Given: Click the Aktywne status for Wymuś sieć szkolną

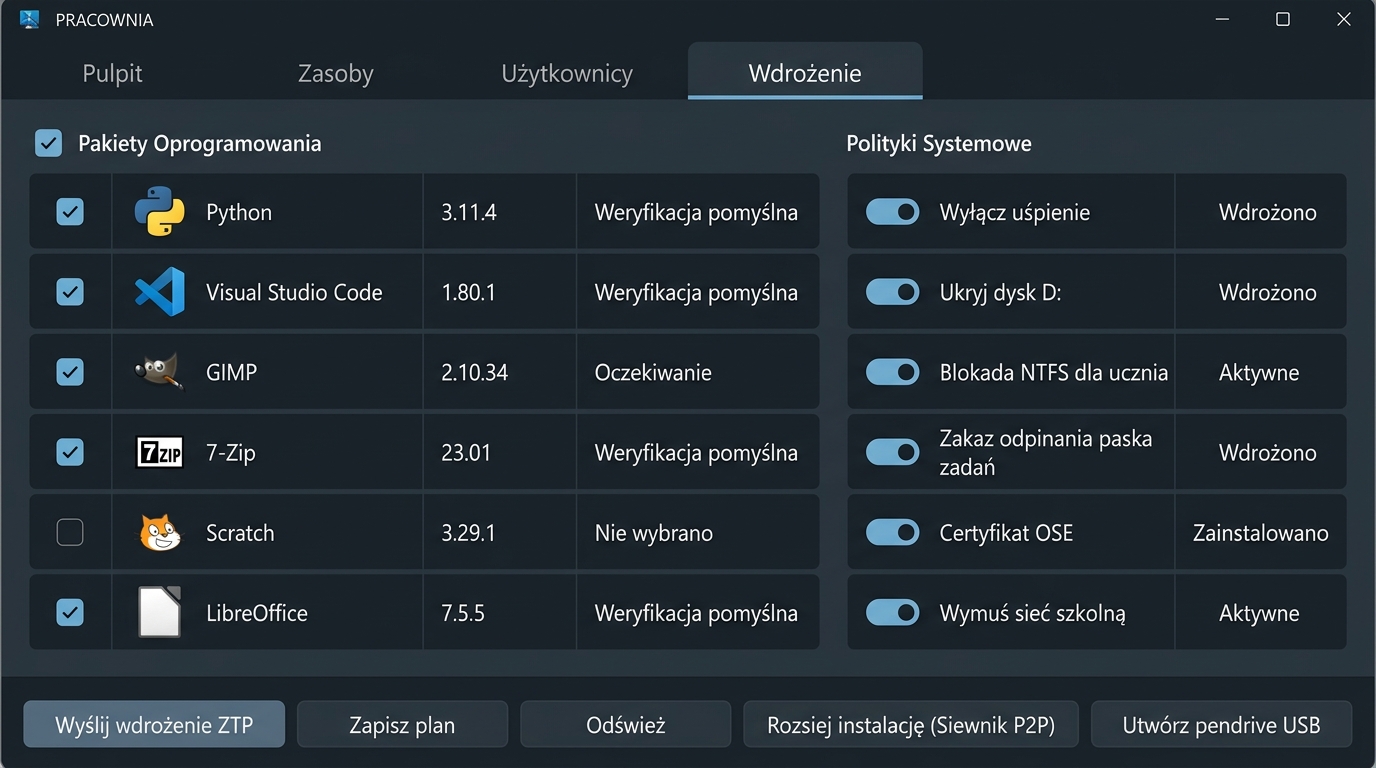Looking at the screenshot, I should point(1259,613).
